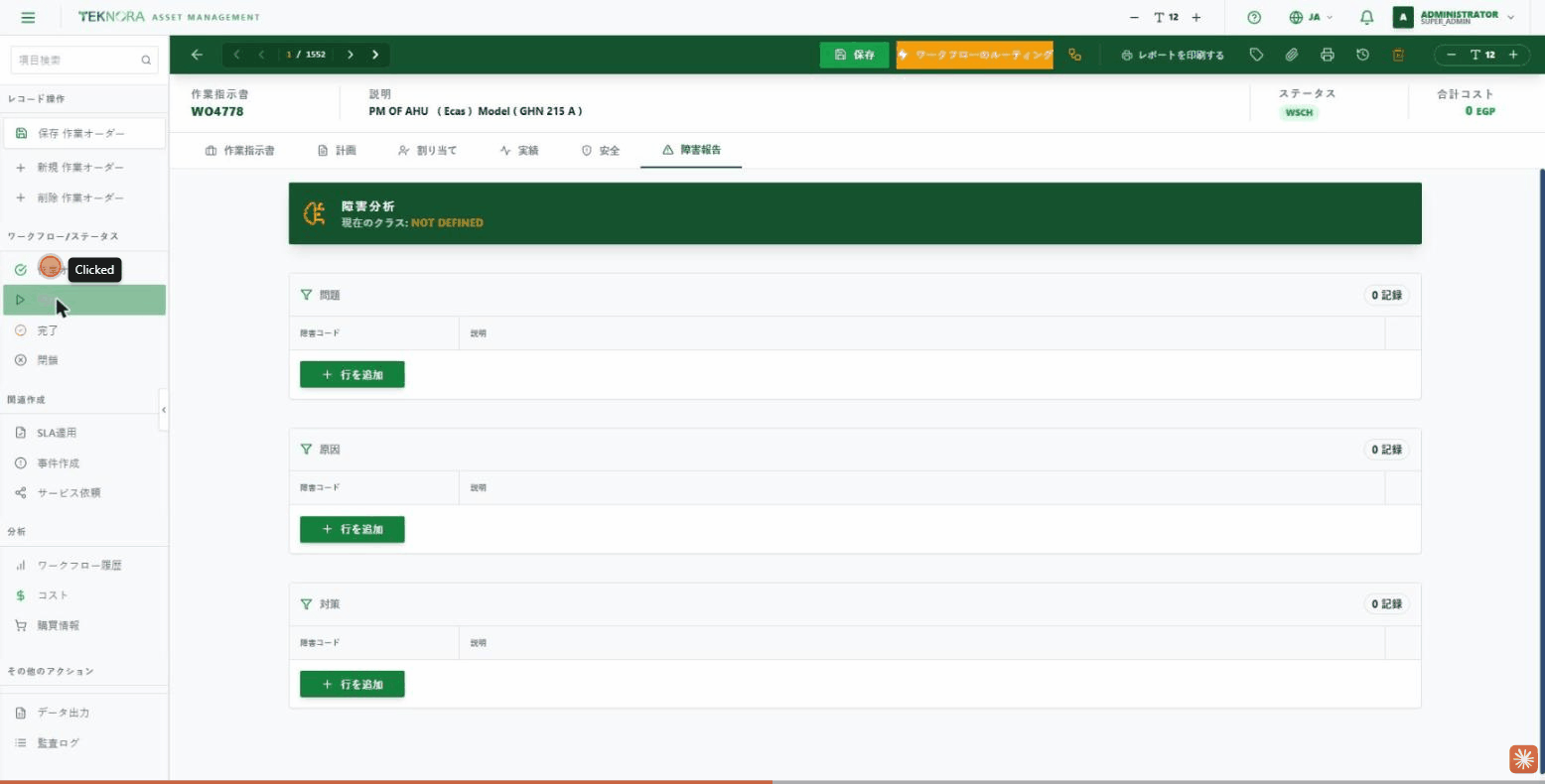Image resolution: width=1545 pixels, height=784 pixels.
Task: Click the search magnifier icon in sidebar
Action: 147,61
